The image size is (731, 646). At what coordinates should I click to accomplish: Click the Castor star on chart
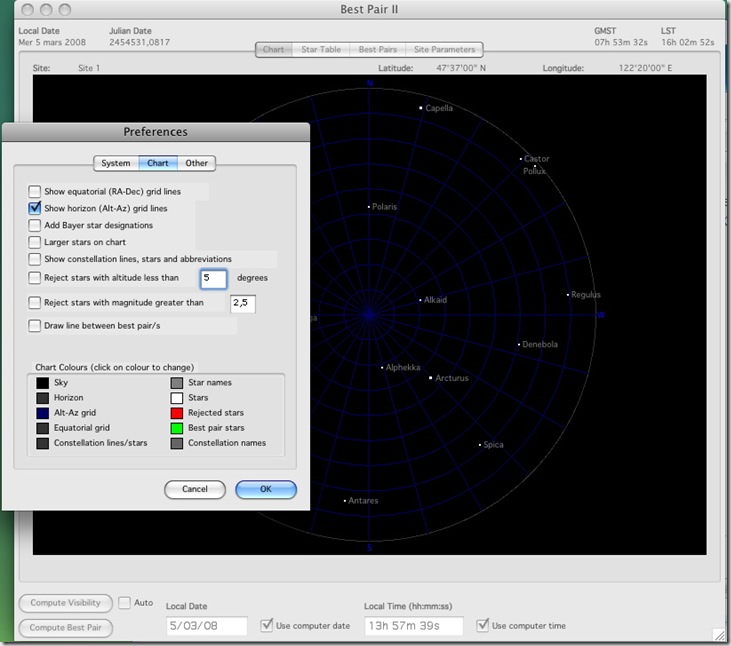click(521, 159)
